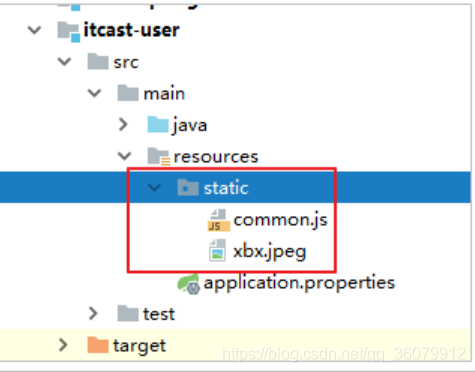Expand the target folder arrow
The height and width of the screenshot is (372, 475).
[x=63, y=345]
